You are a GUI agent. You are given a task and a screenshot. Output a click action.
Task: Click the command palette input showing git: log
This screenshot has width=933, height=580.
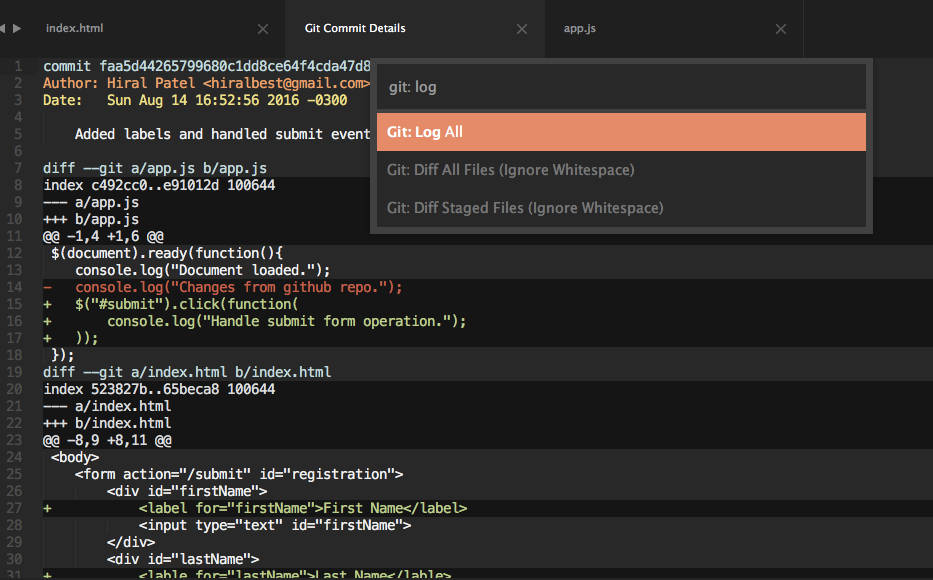click(620, 87)
